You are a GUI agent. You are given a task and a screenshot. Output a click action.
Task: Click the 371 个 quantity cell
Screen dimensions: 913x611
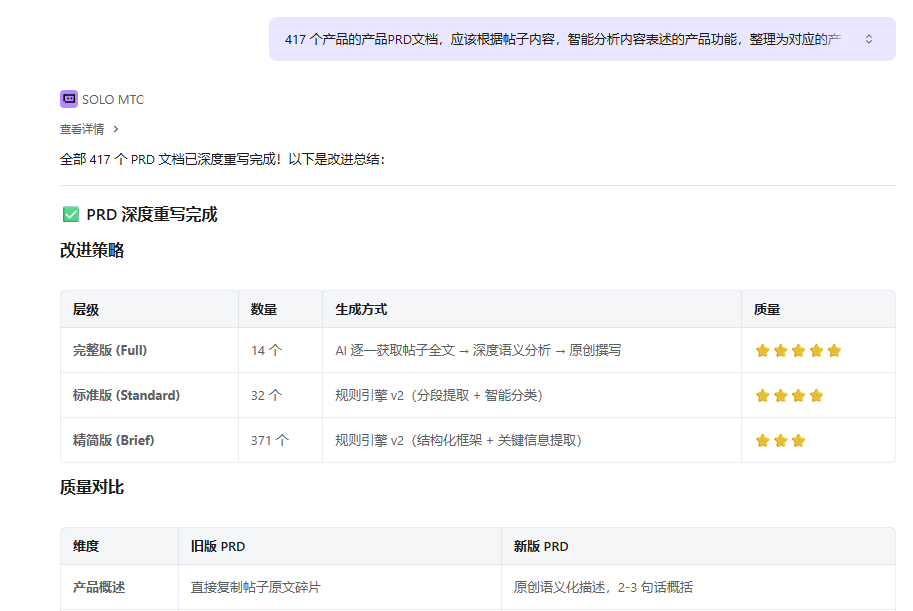point(270,440)
